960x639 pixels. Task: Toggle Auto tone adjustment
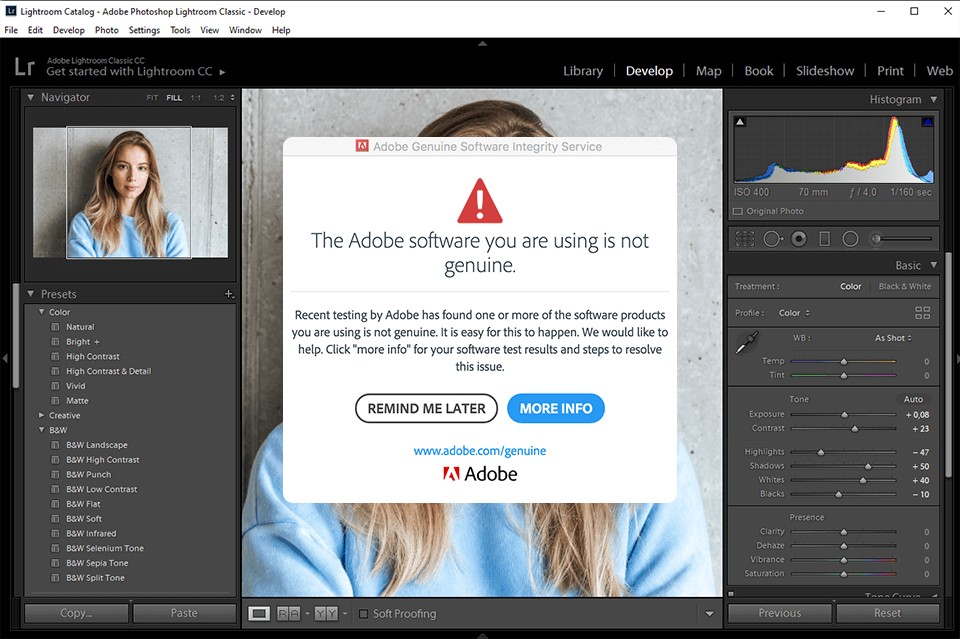913,399
